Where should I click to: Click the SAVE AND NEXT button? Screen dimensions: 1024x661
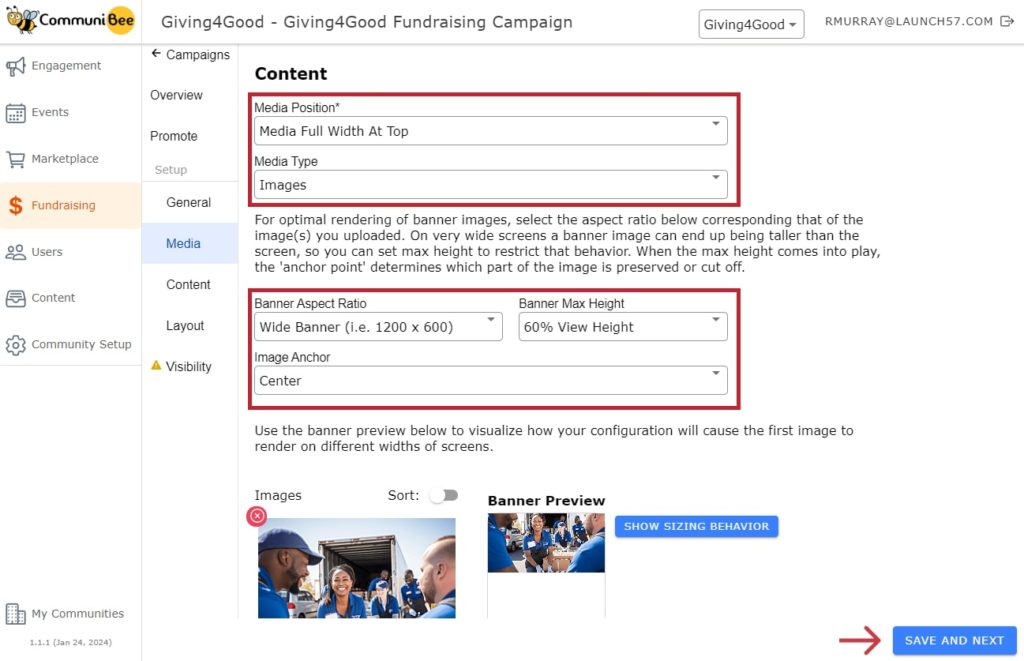953,640
